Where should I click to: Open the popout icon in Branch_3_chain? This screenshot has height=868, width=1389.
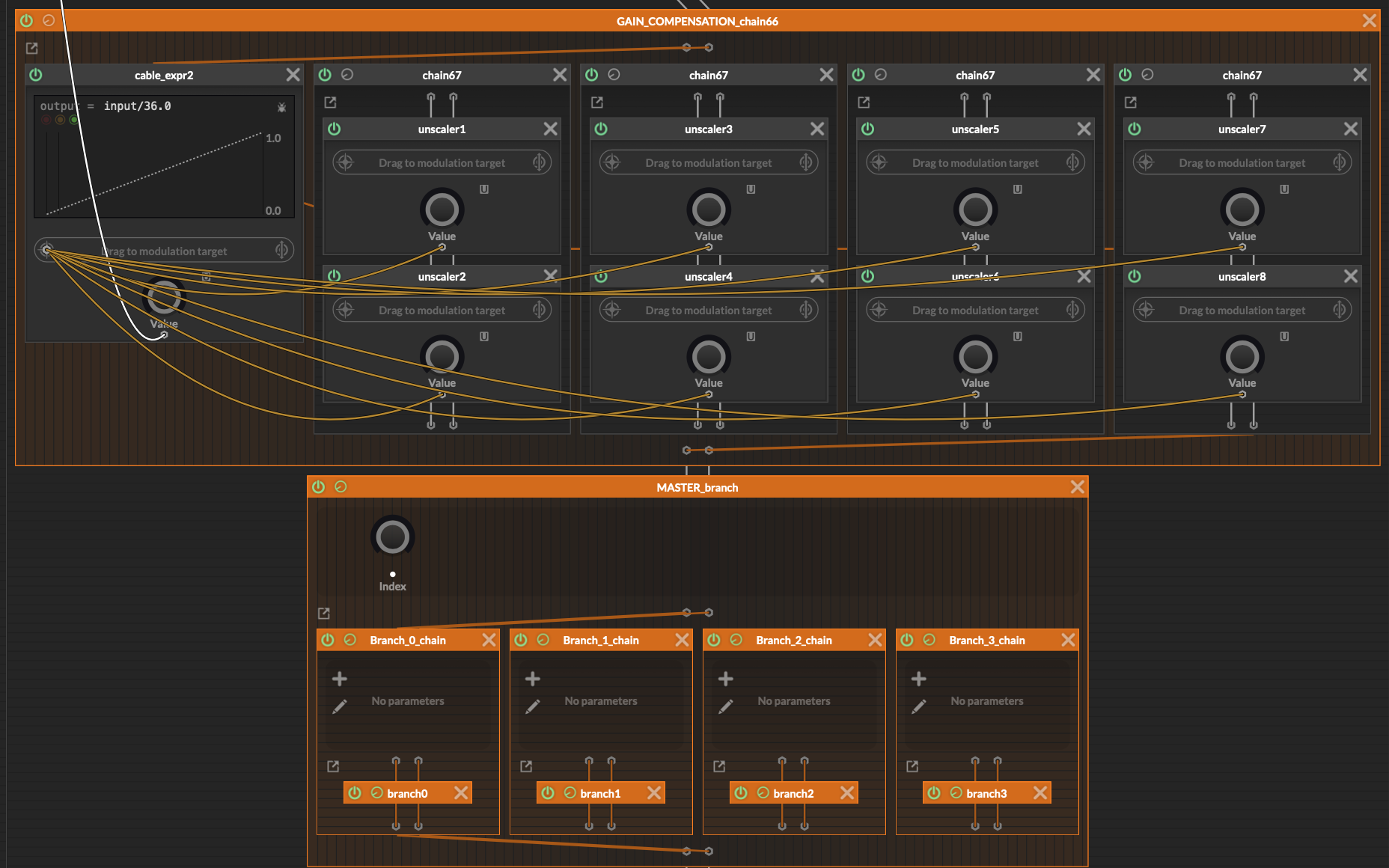[x=912, y=766]
